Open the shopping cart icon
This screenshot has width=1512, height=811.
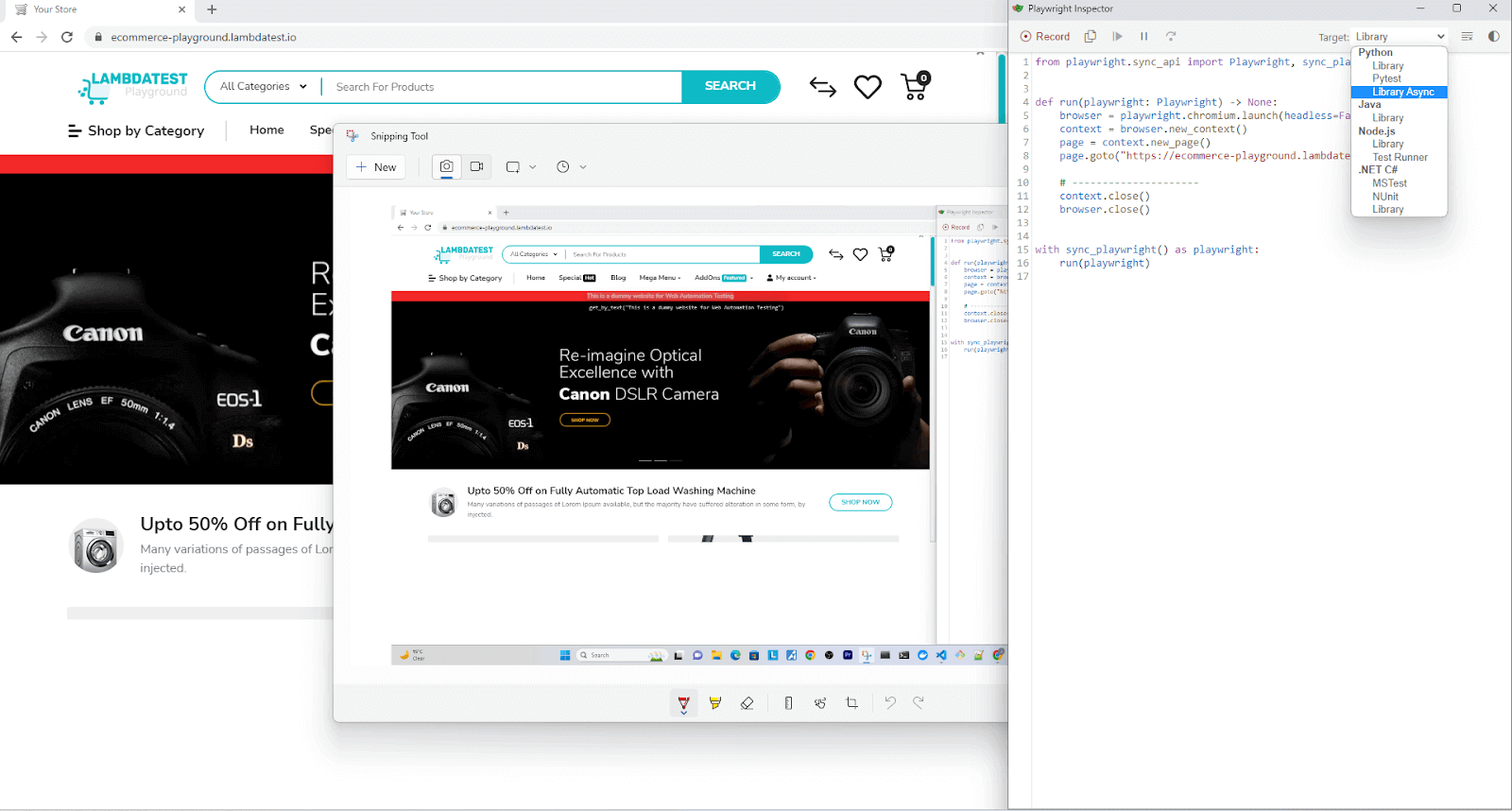click(x=915, y=87)
